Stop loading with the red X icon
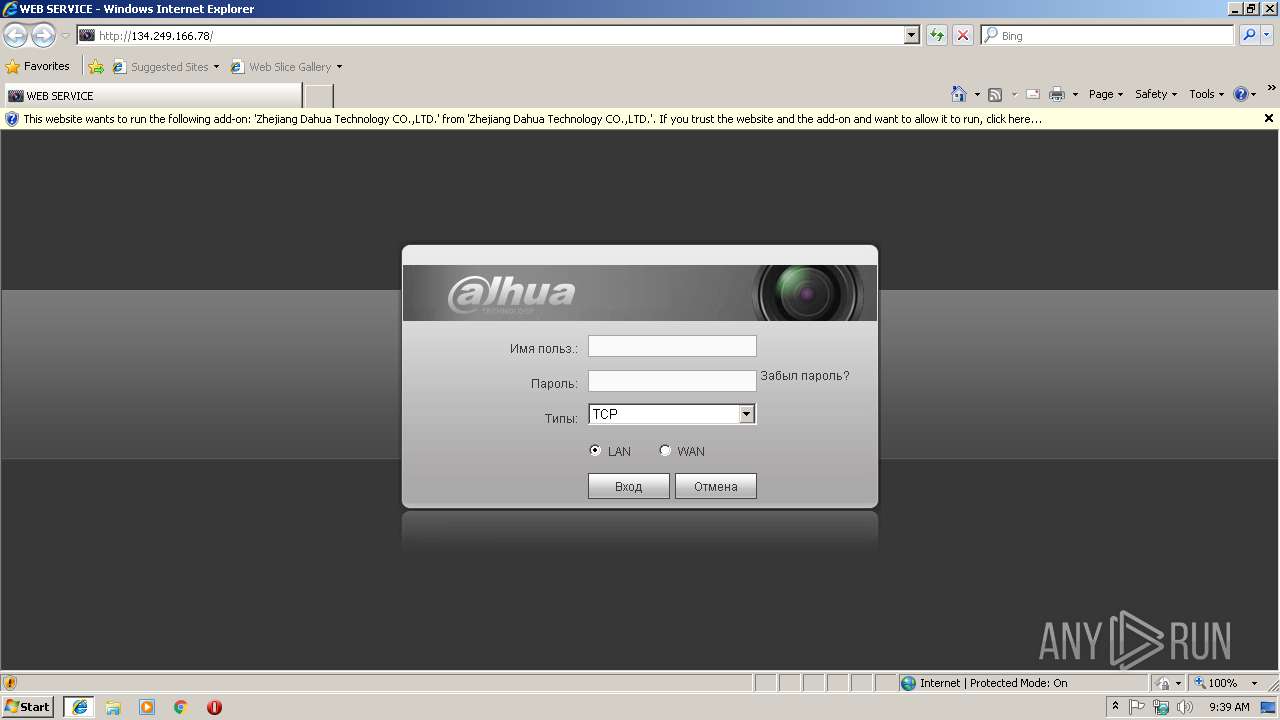 click(x=963, y=36)
